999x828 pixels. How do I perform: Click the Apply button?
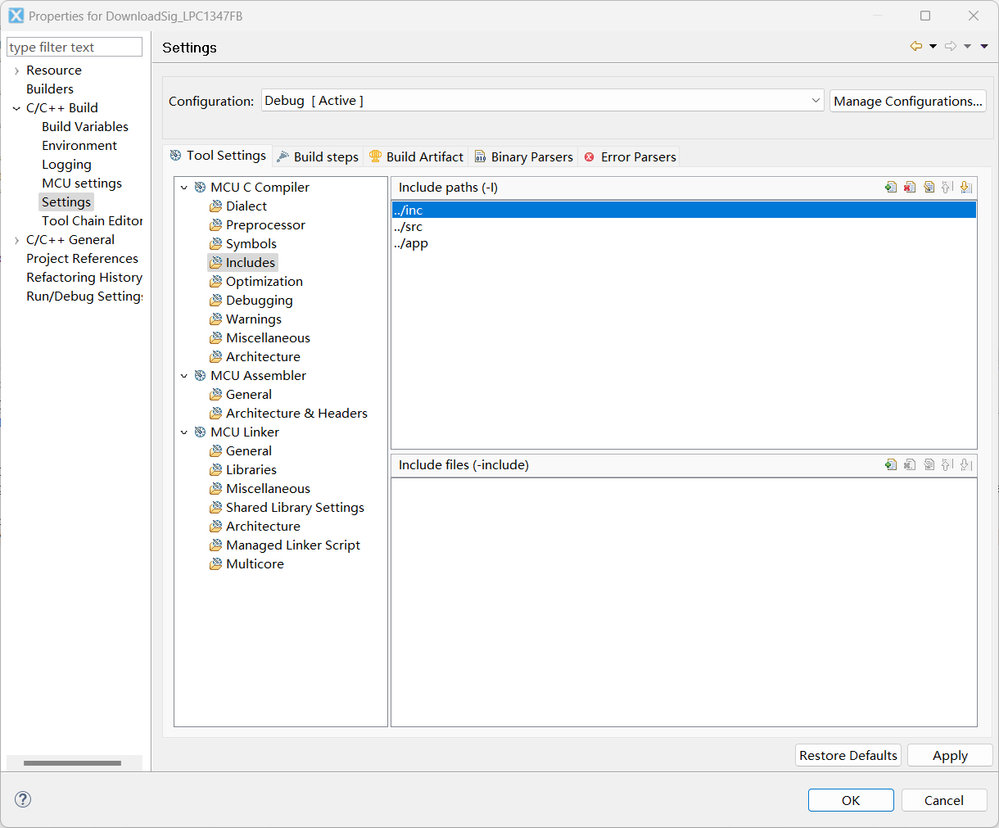point(950,755)
